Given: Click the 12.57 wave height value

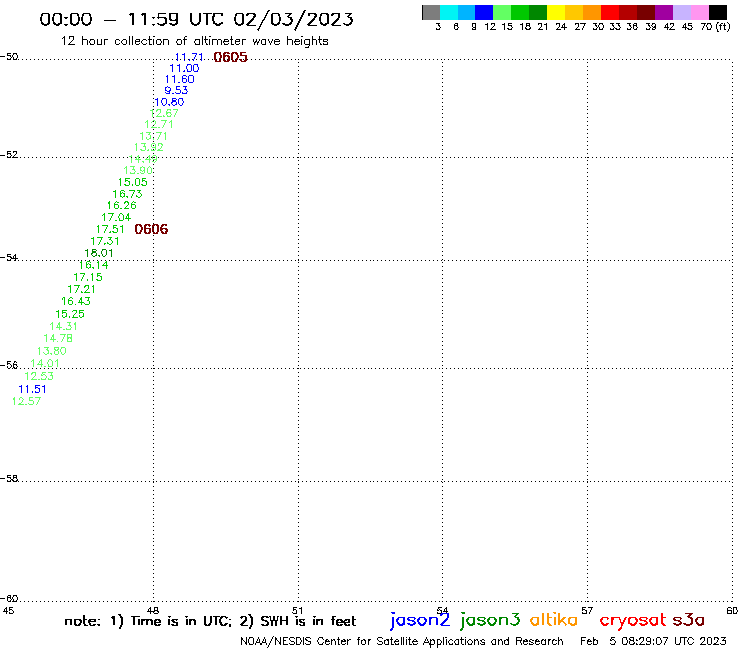Looking at the screenshot, I should [26, 401].
